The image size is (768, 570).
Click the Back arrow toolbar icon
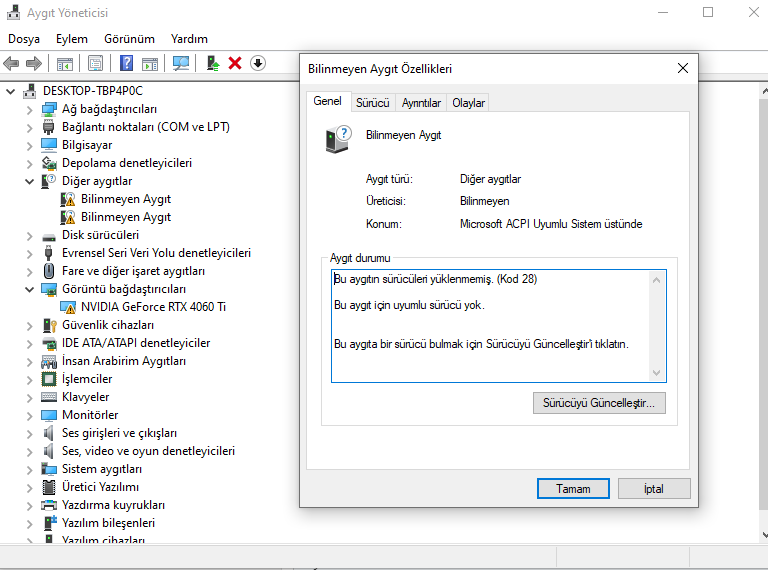pyautogui.click(x=11, y=63)
